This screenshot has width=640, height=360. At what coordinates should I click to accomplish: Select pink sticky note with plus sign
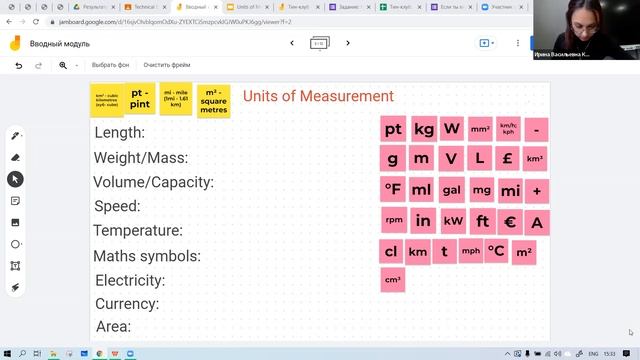tap(537, 191)
